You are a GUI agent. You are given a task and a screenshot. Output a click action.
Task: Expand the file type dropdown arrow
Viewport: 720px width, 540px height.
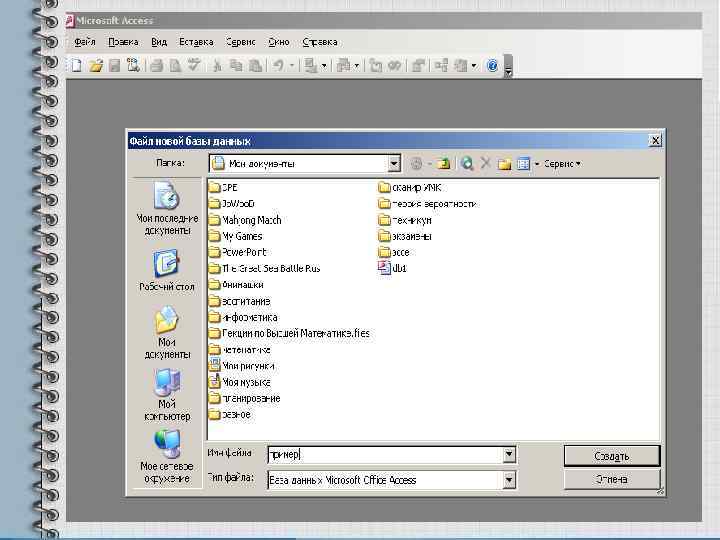coord(509,480)
